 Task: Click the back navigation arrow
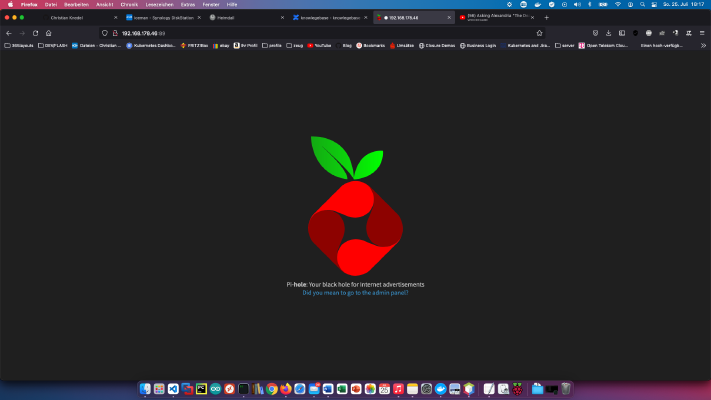point(9,33)
